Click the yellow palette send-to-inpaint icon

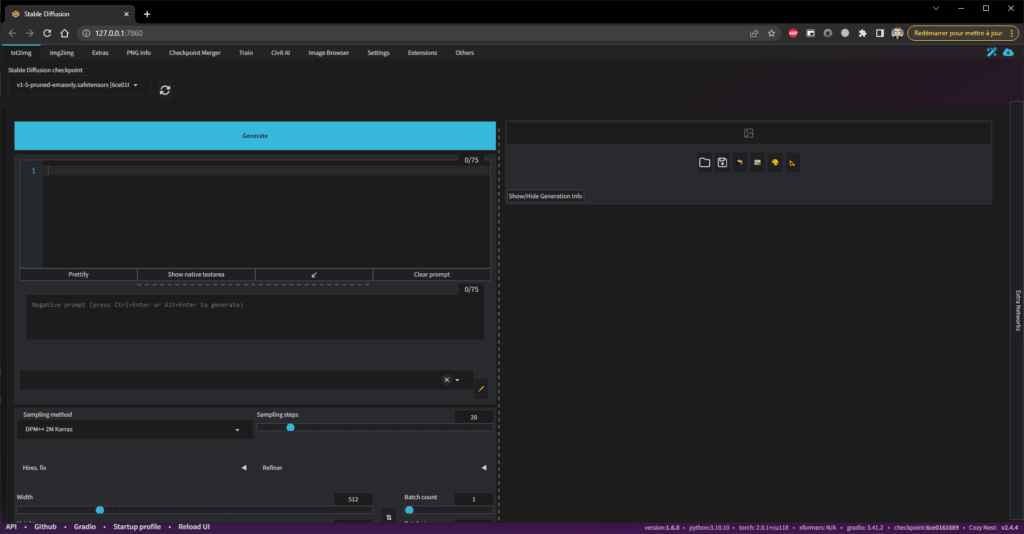click(775, 162)
